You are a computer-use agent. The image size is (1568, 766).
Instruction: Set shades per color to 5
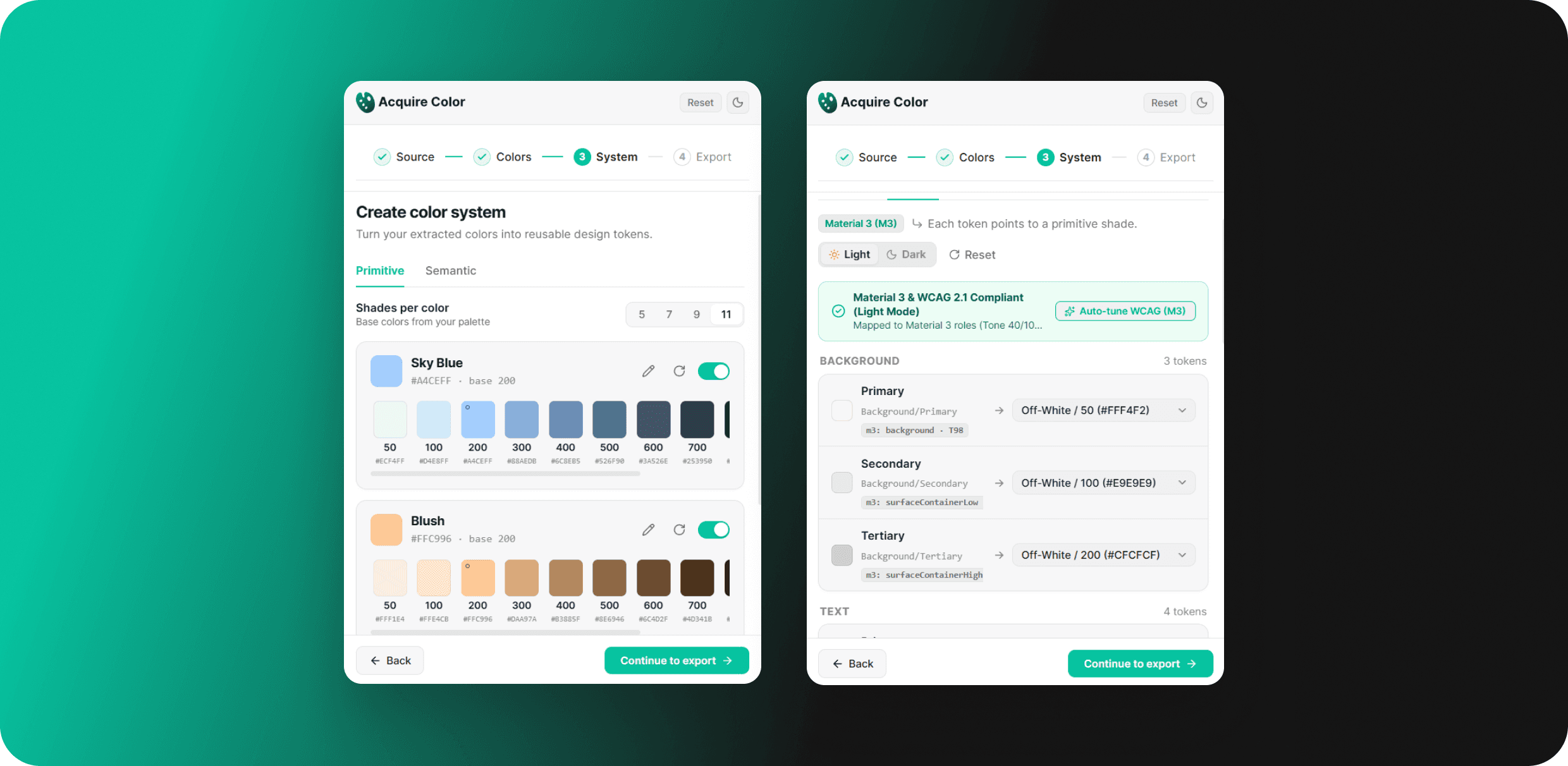642,314
